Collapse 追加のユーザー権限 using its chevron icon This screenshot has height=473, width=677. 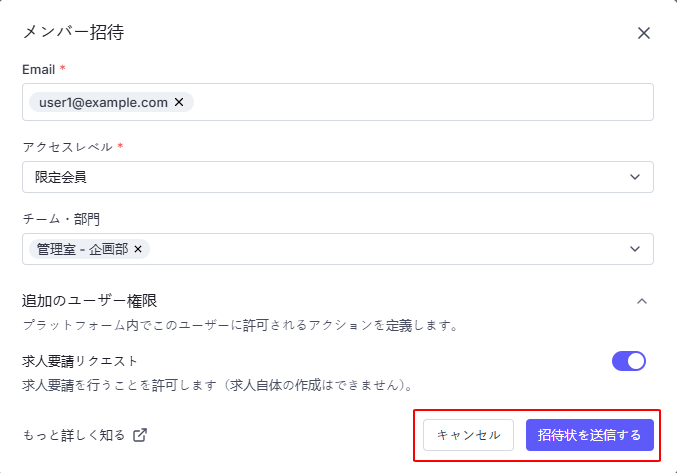[642, 301]
